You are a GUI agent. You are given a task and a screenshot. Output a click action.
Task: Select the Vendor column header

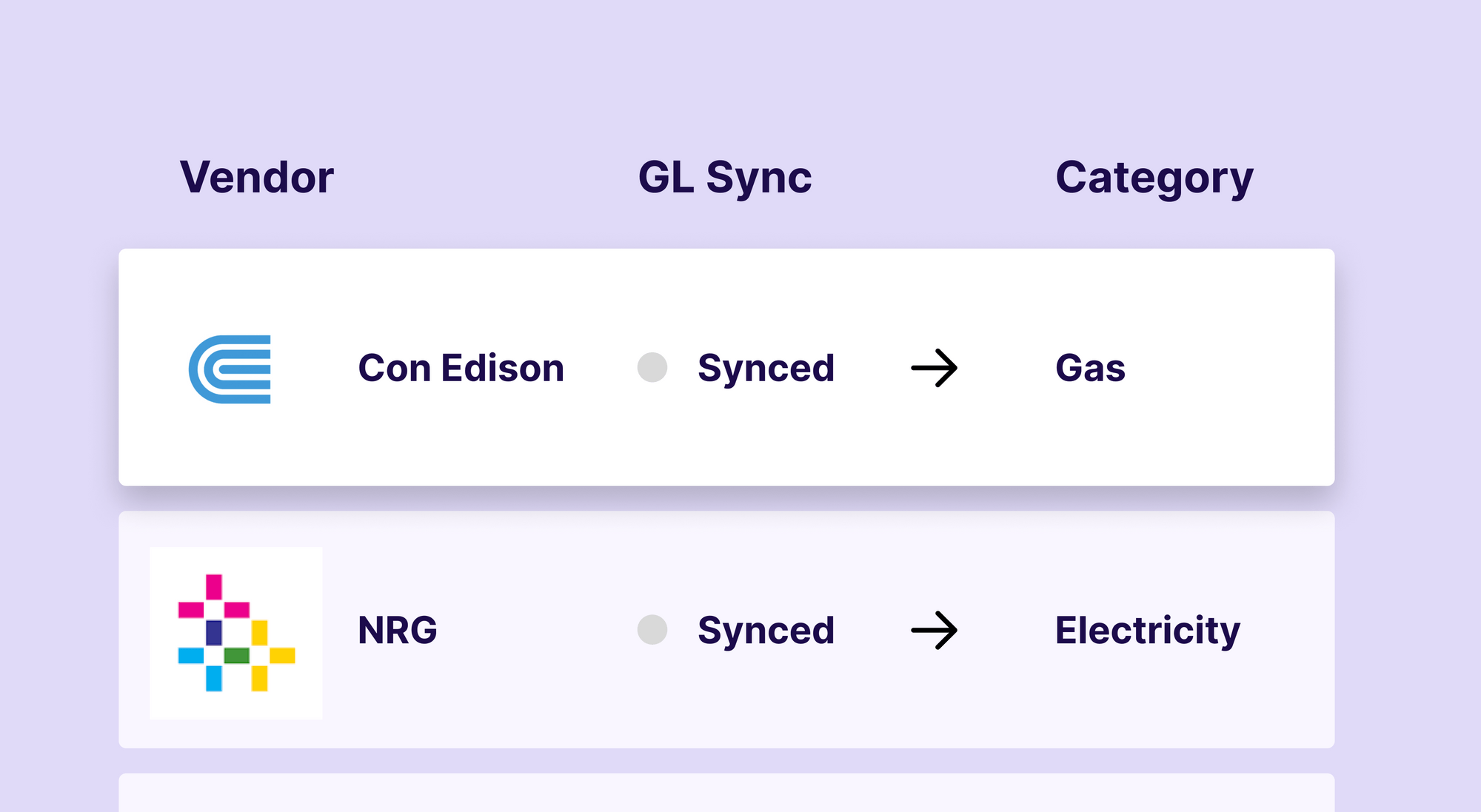[256, 178]
